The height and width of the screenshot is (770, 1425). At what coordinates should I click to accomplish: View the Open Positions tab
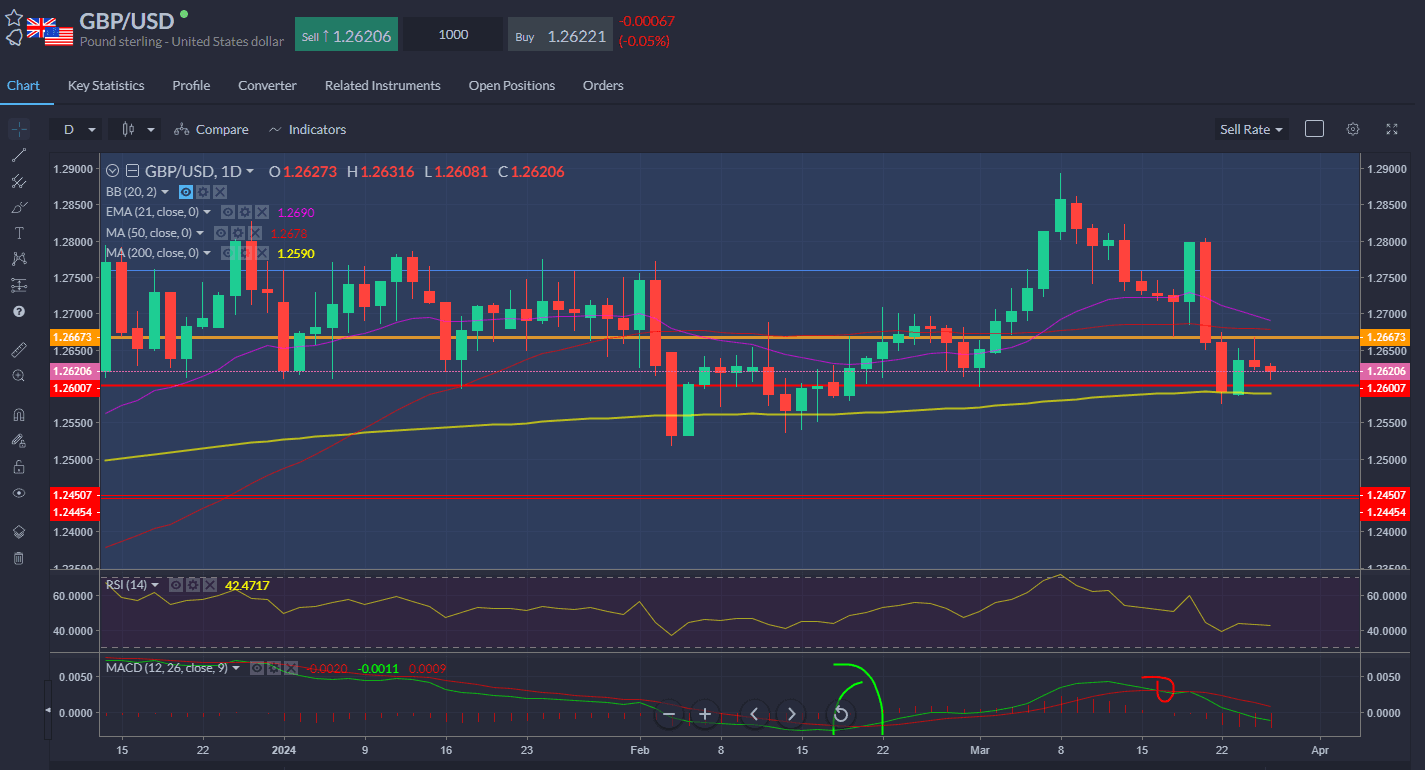512,86
